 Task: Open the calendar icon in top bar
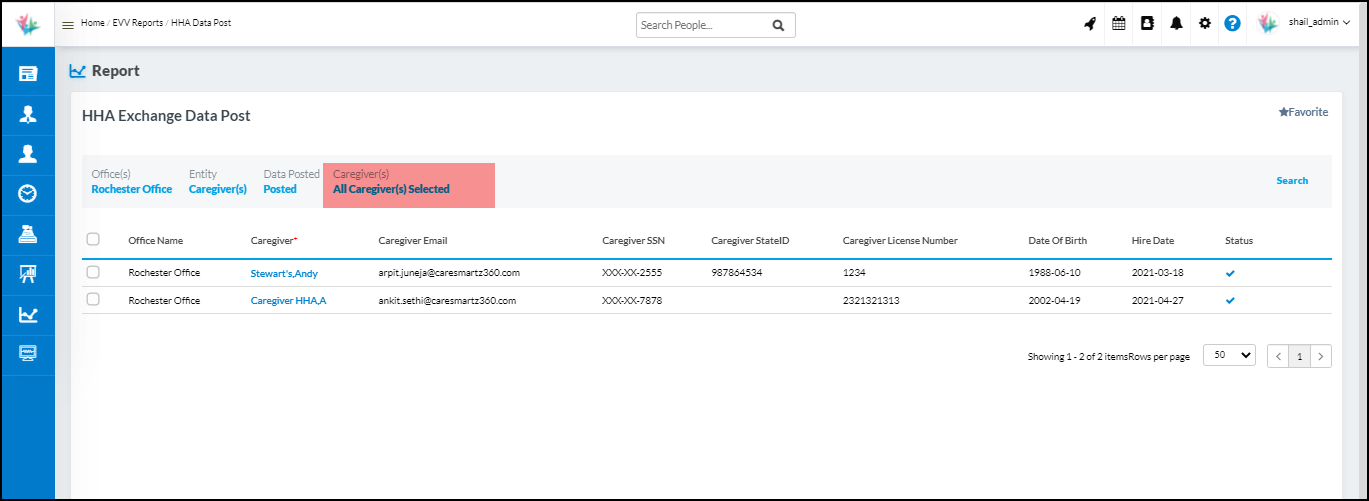pos(1119,24)
